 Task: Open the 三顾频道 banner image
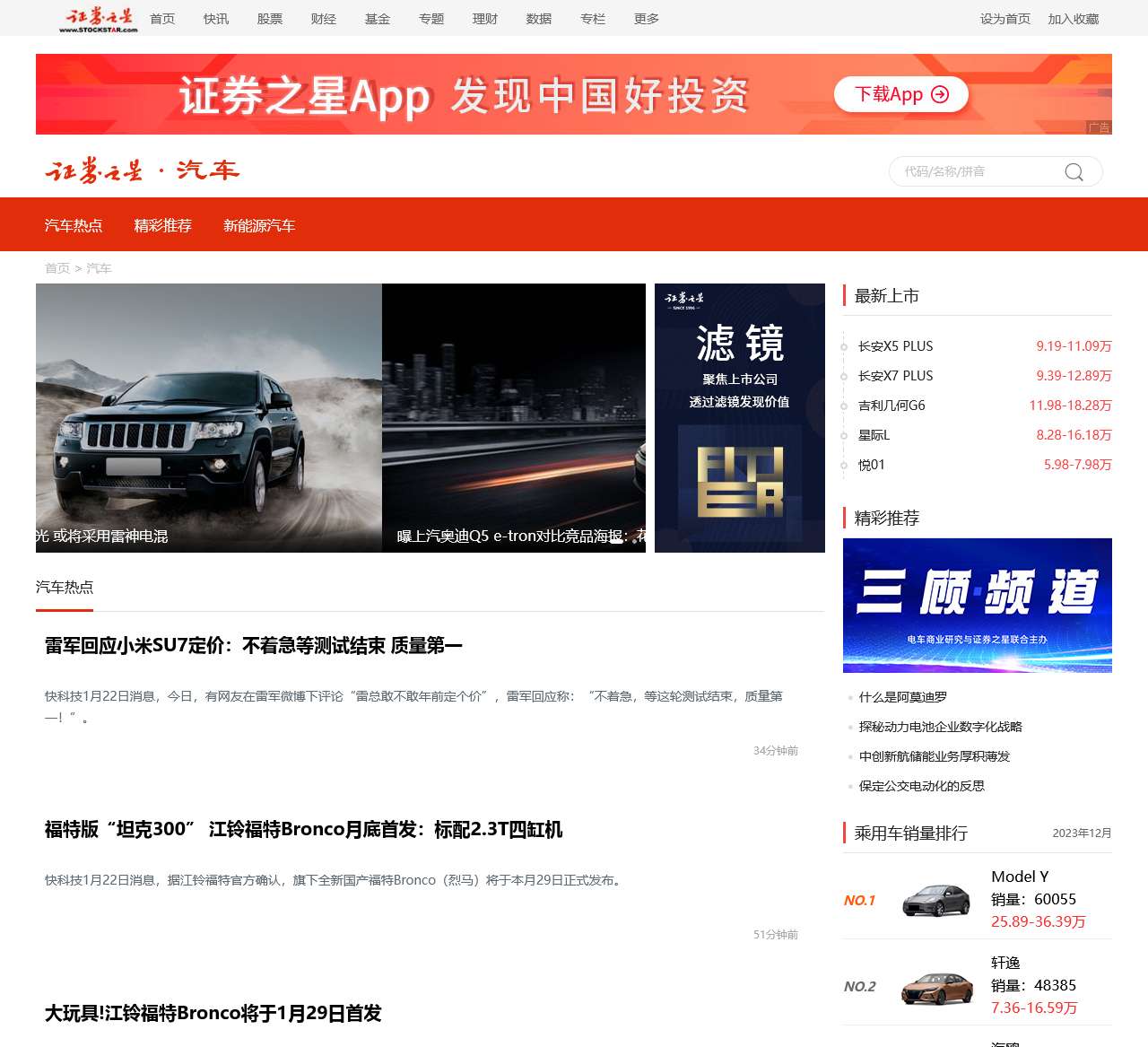(x=978, y=606)
